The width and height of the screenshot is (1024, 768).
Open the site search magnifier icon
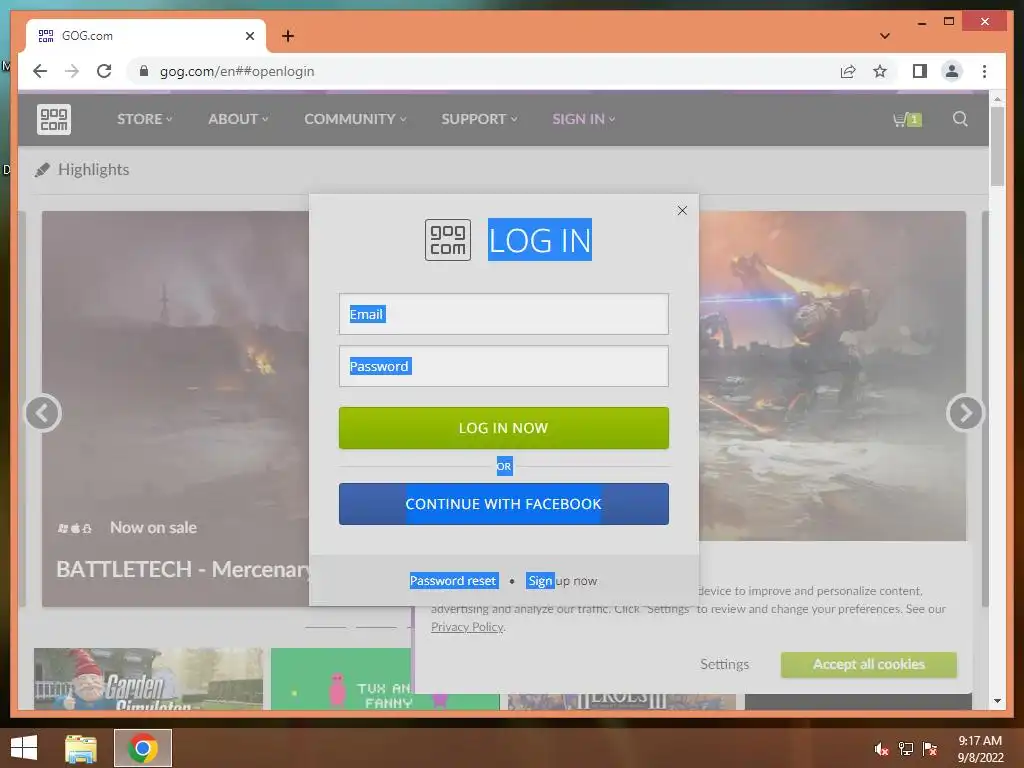(x=960, y=119)
